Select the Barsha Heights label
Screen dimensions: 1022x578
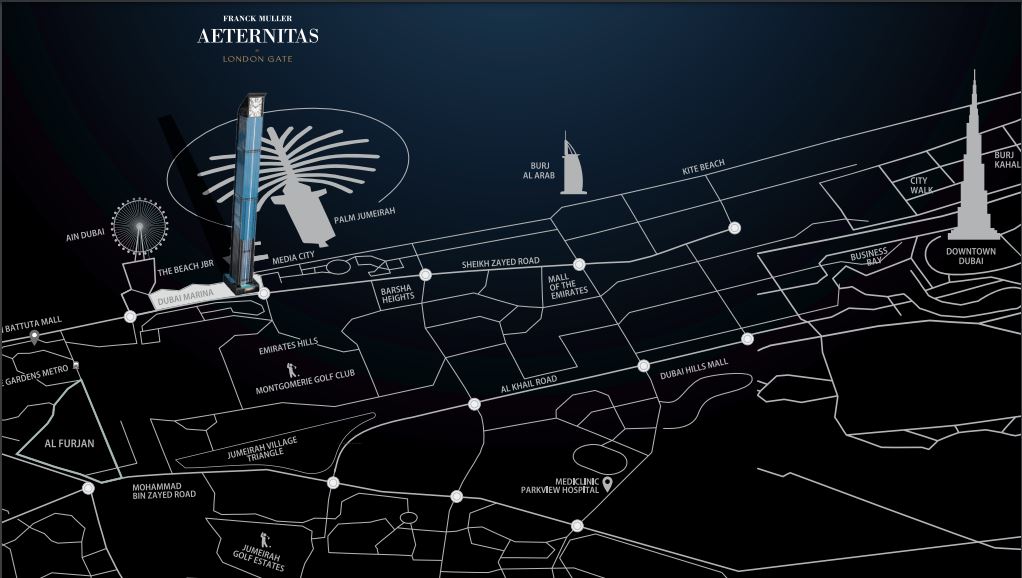point(397,293)
